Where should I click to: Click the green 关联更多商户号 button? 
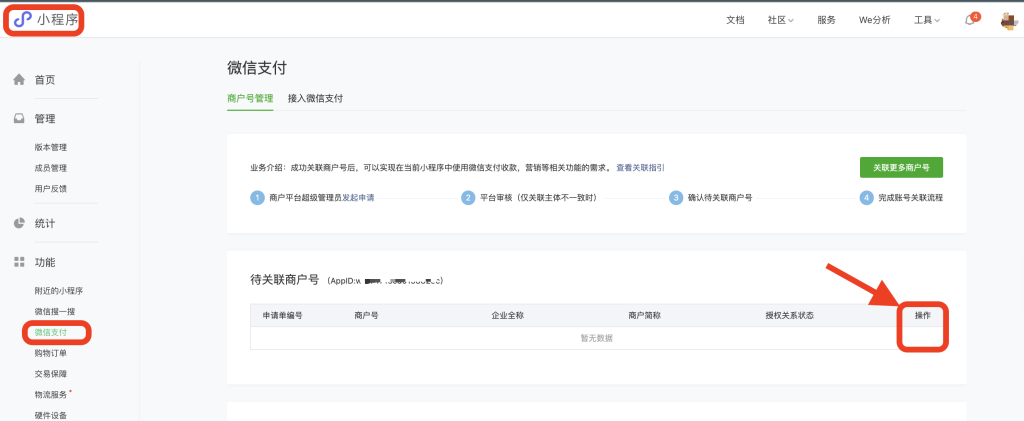901,167
